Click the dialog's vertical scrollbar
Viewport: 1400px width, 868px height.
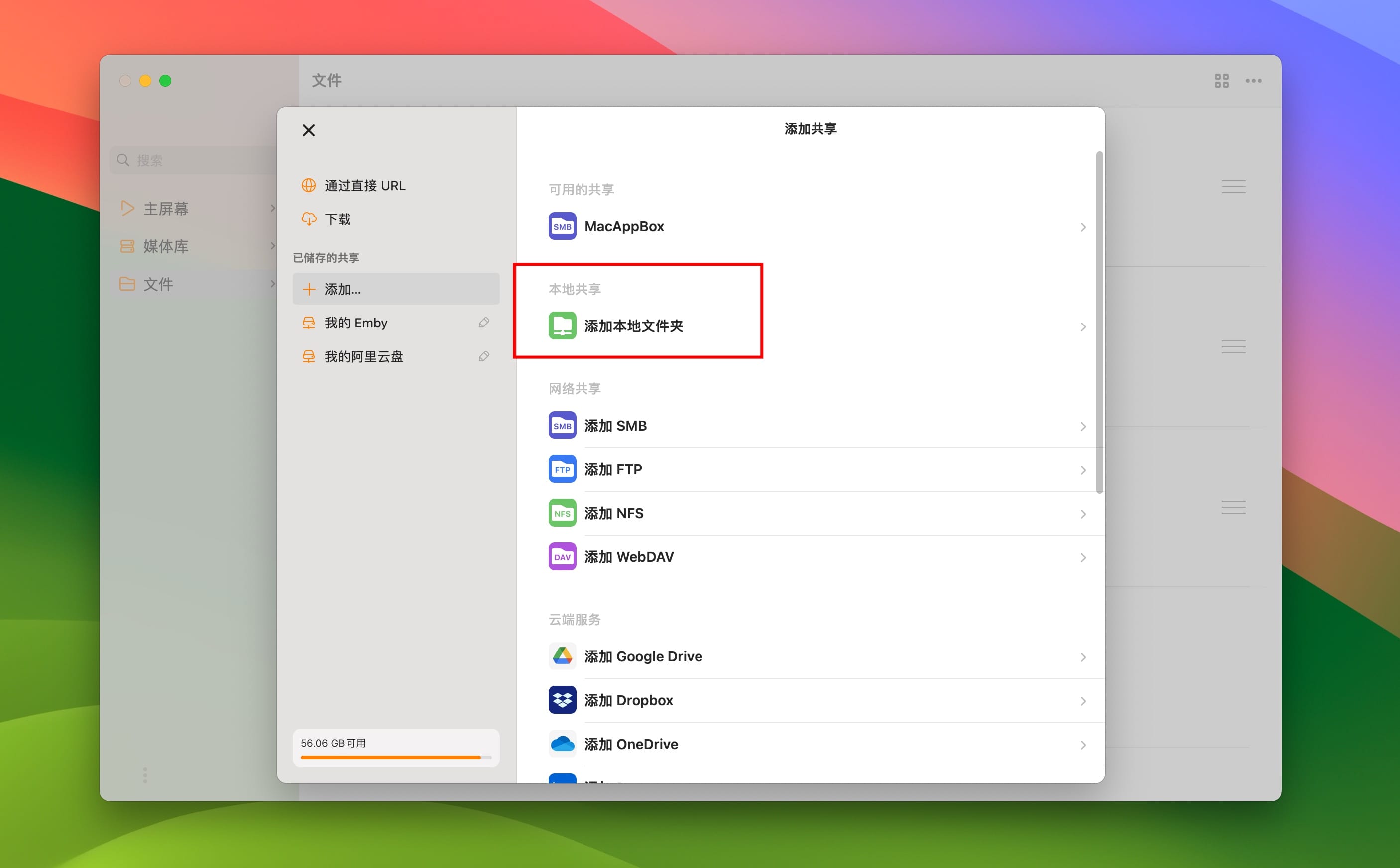1100,322
